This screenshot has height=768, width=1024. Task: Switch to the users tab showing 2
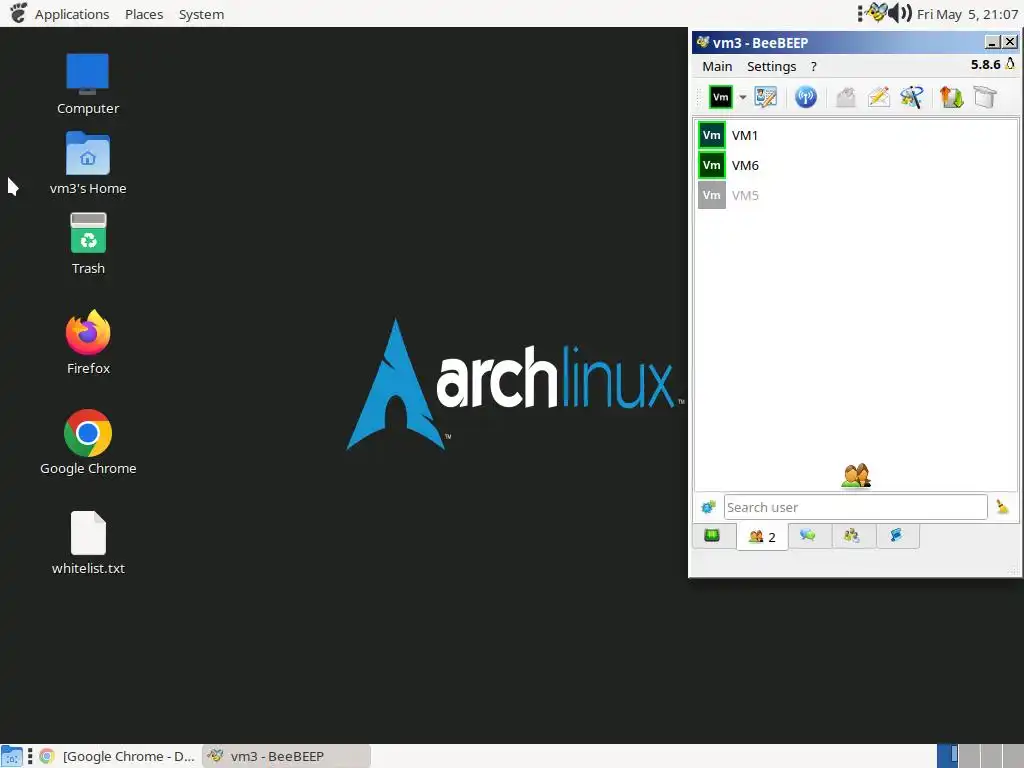click(x=762, y=537)
